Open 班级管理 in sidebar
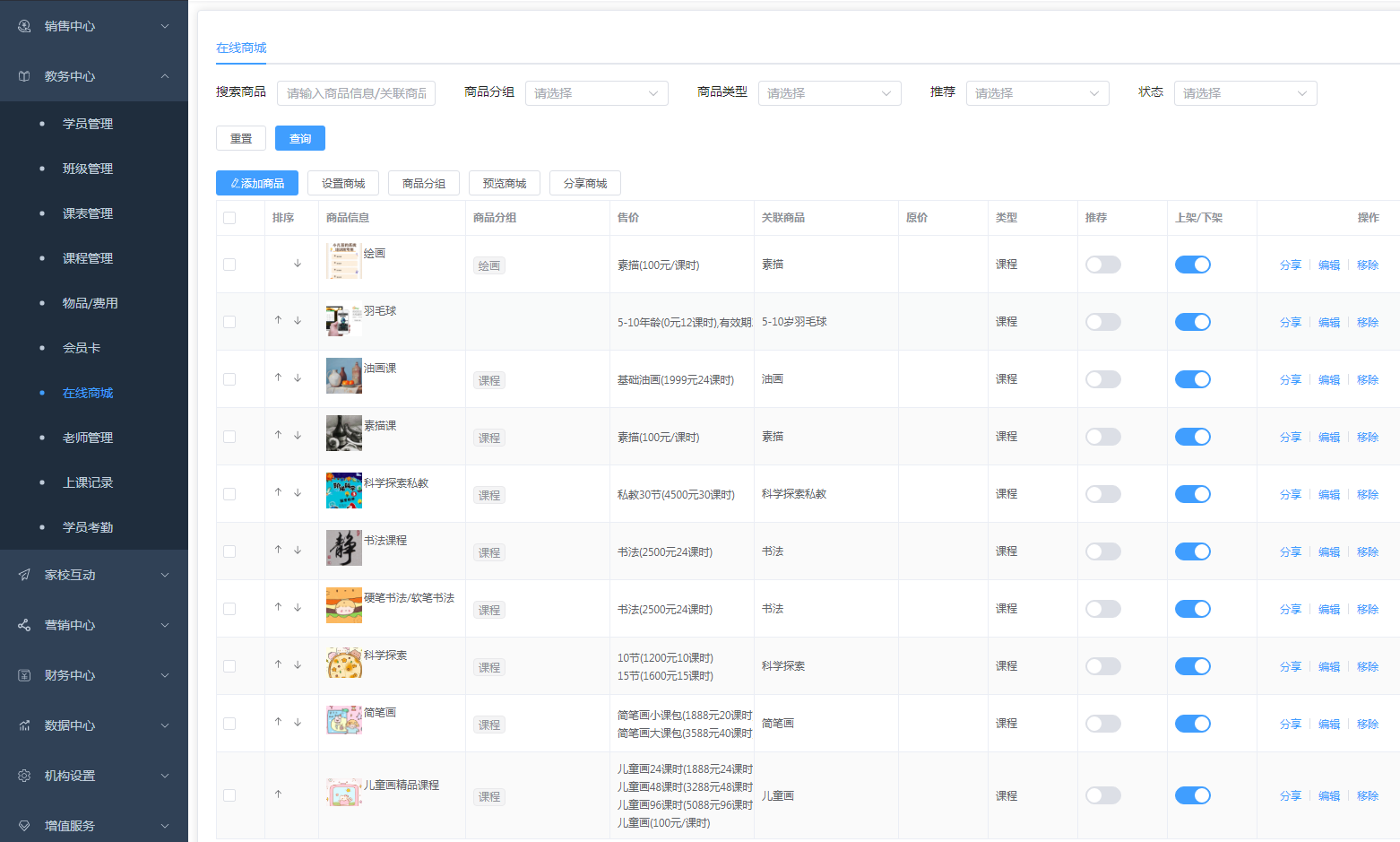The width and height of the screenshot is (1400, 842). pos(88,169)
